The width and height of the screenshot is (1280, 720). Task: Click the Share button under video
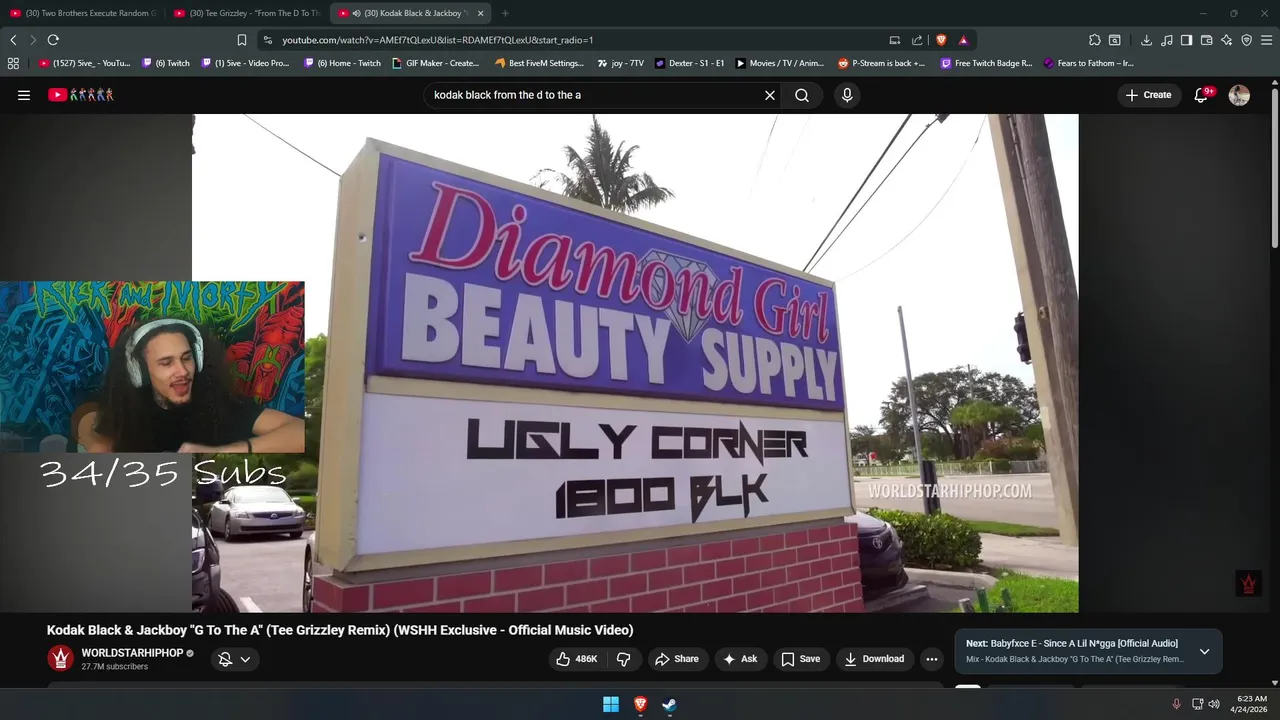coord(676,659)
